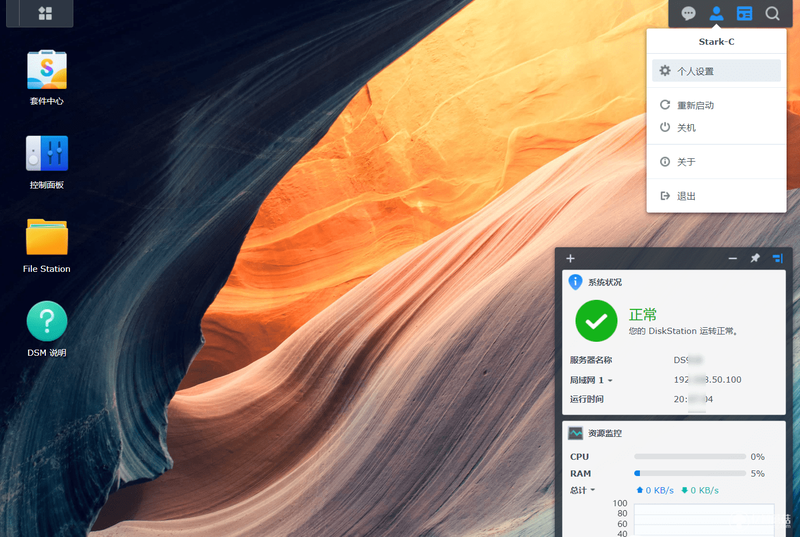Click the RAM usage bar

pyautogui.click(x=690, y=473)
